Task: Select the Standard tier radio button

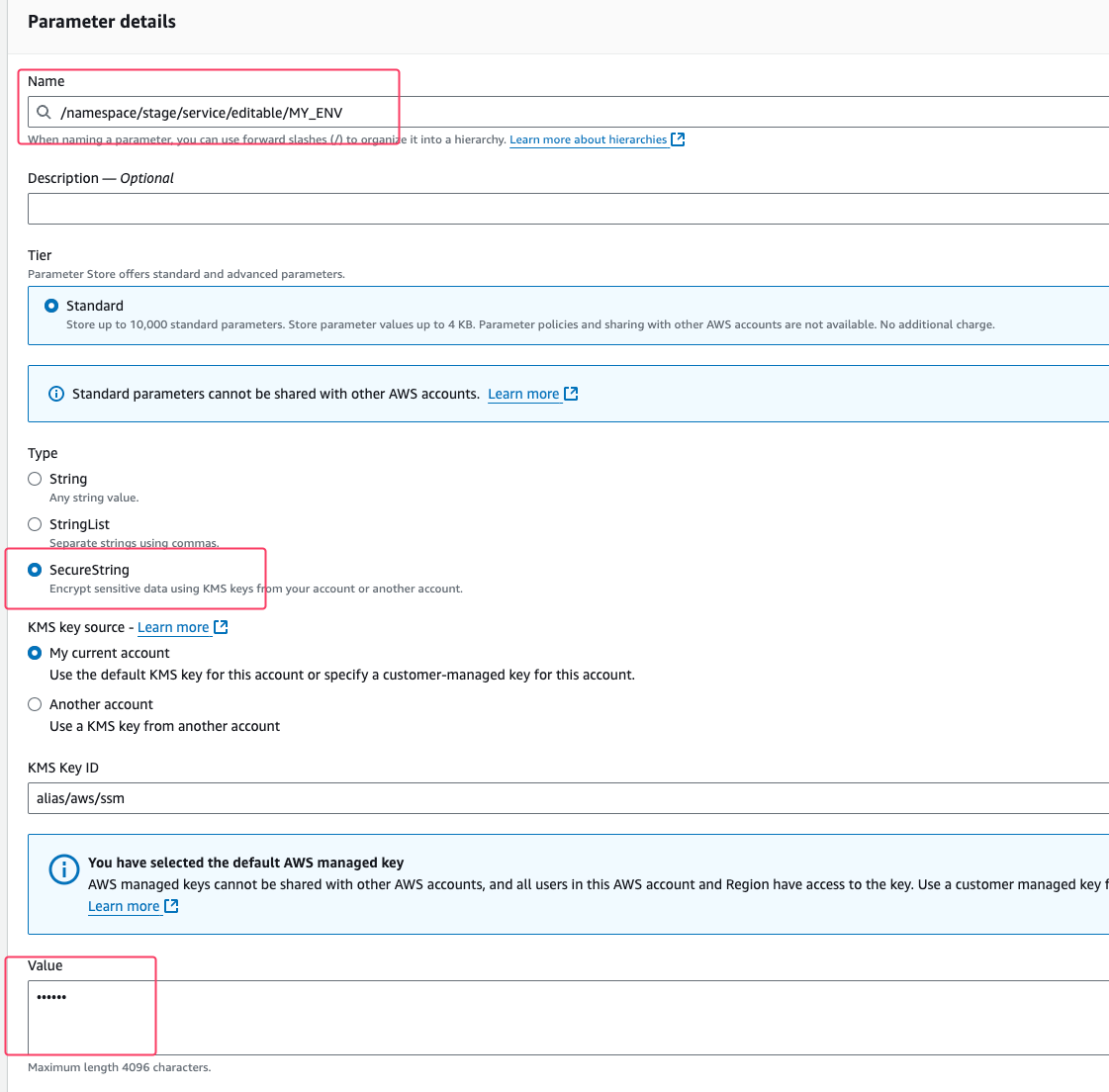Action: pos(51,306)
